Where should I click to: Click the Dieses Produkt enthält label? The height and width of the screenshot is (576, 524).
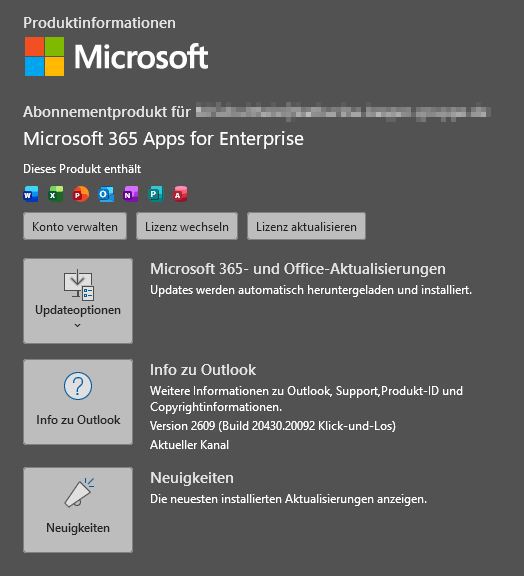(82, 169)
